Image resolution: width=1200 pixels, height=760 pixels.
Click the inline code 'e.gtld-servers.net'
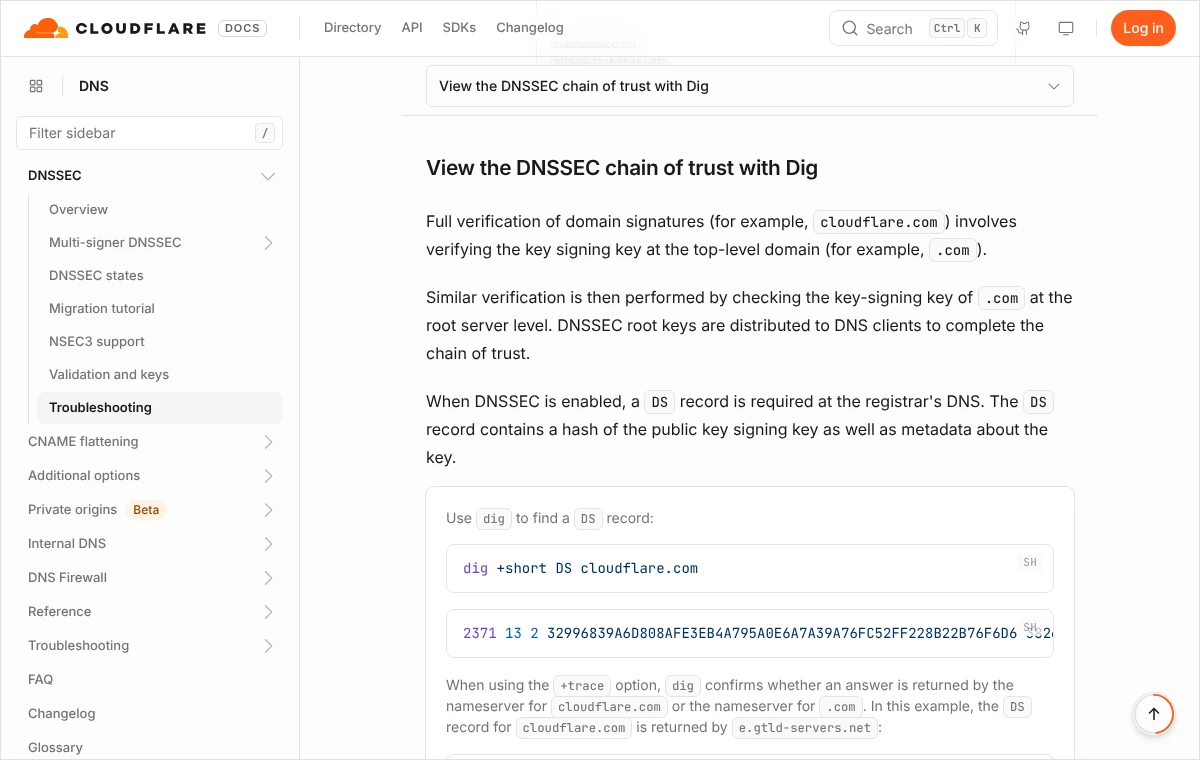coord(805,728)
